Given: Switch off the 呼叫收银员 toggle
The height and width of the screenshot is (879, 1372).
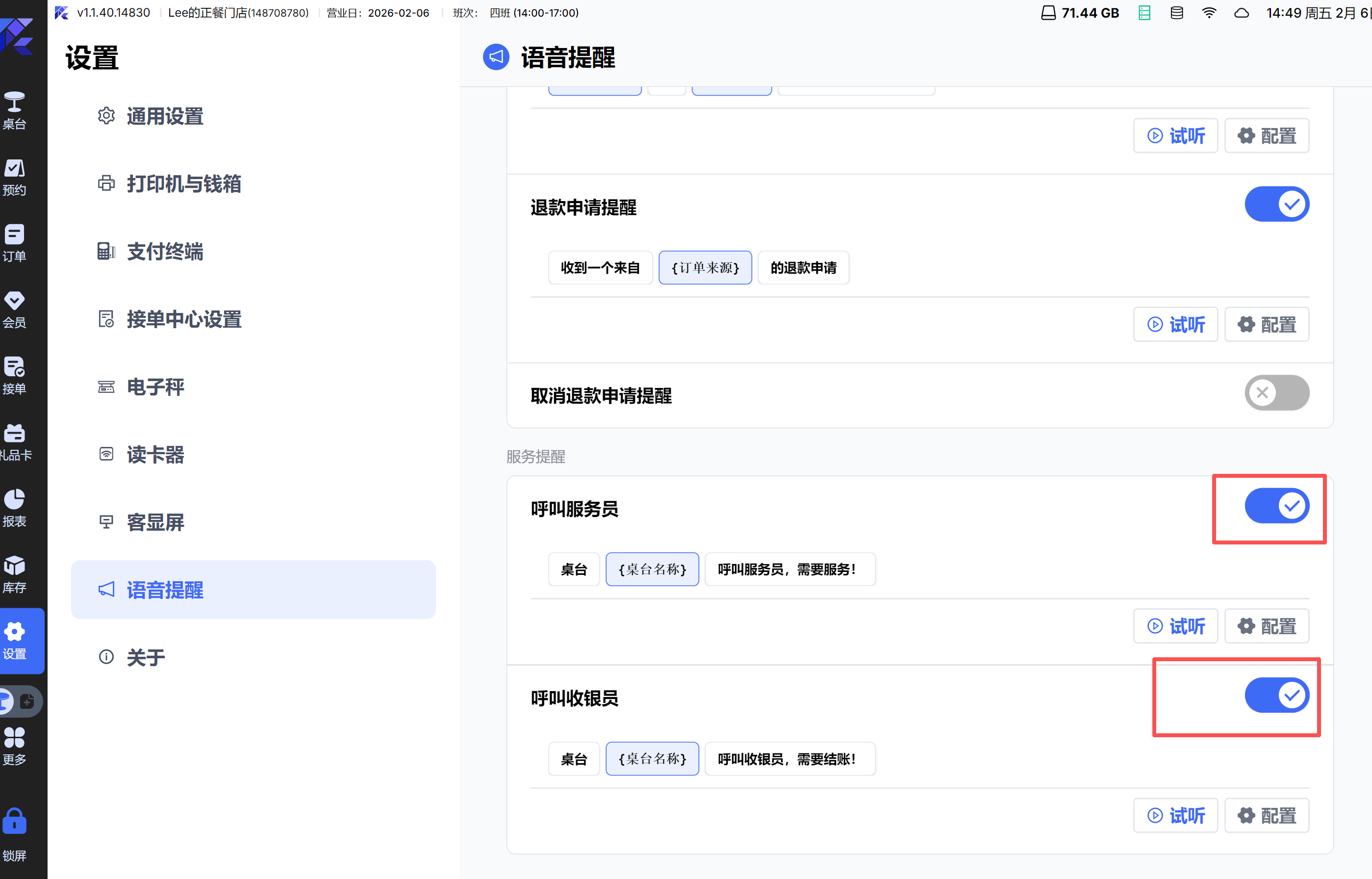Looking at the screenshot, I should point(1276,695).
